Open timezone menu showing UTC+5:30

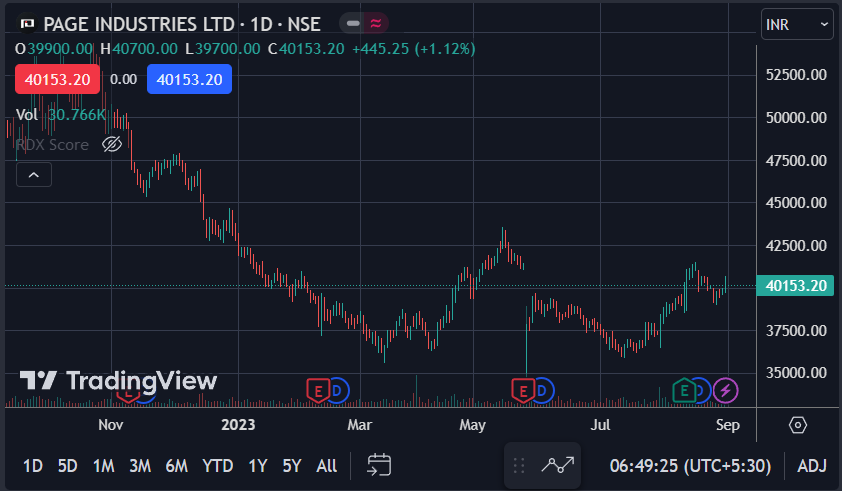(x=691, y=465)
